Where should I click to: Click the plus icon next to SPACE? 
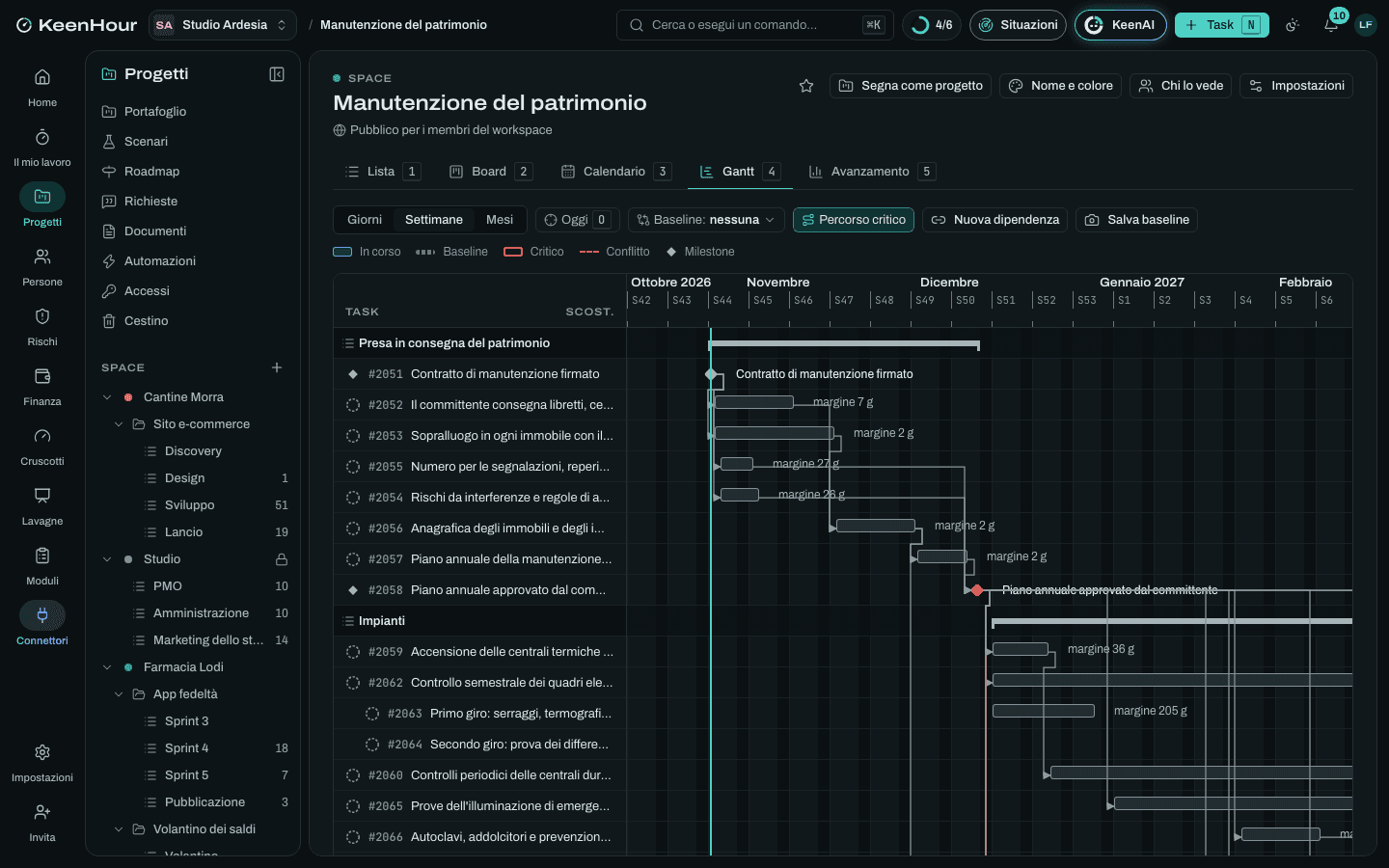277,367
